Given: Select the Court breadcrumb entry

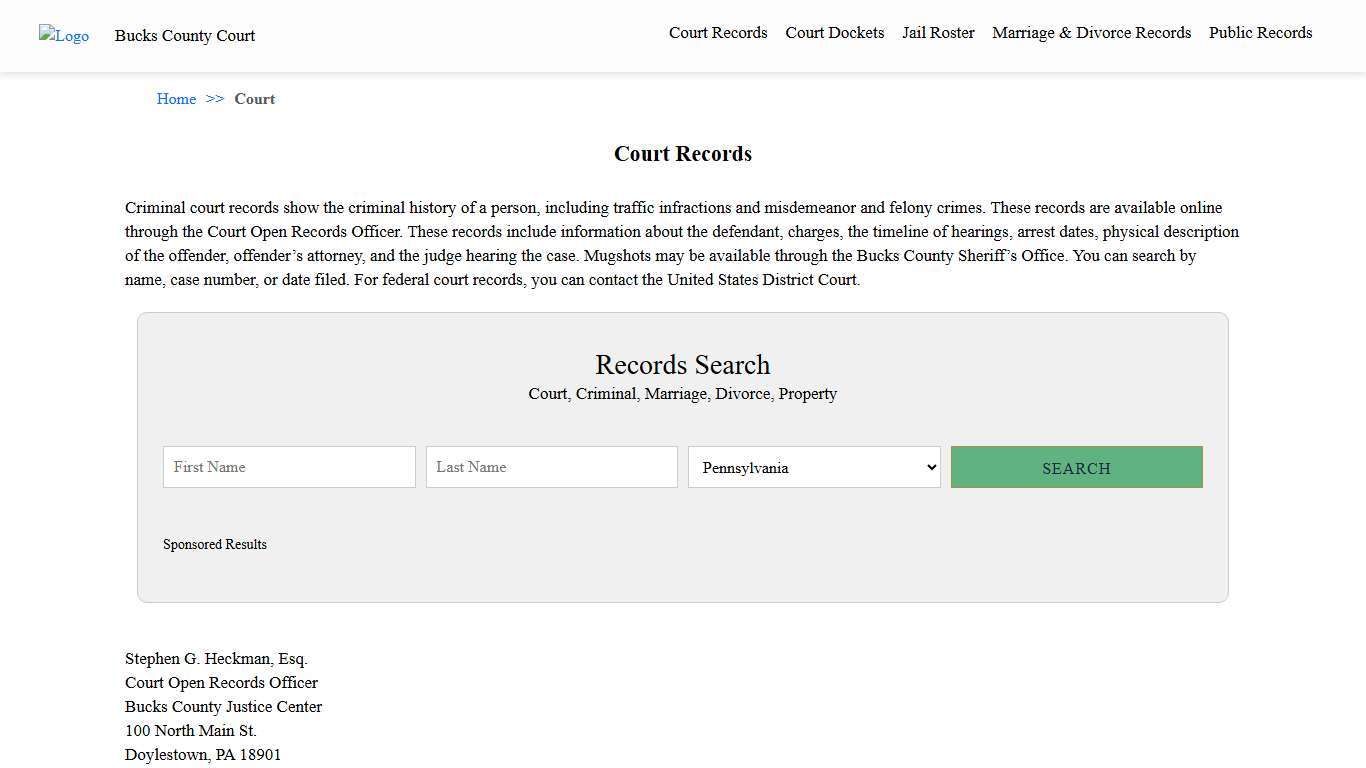Looking at the screenshot, I should coord(254,98).
